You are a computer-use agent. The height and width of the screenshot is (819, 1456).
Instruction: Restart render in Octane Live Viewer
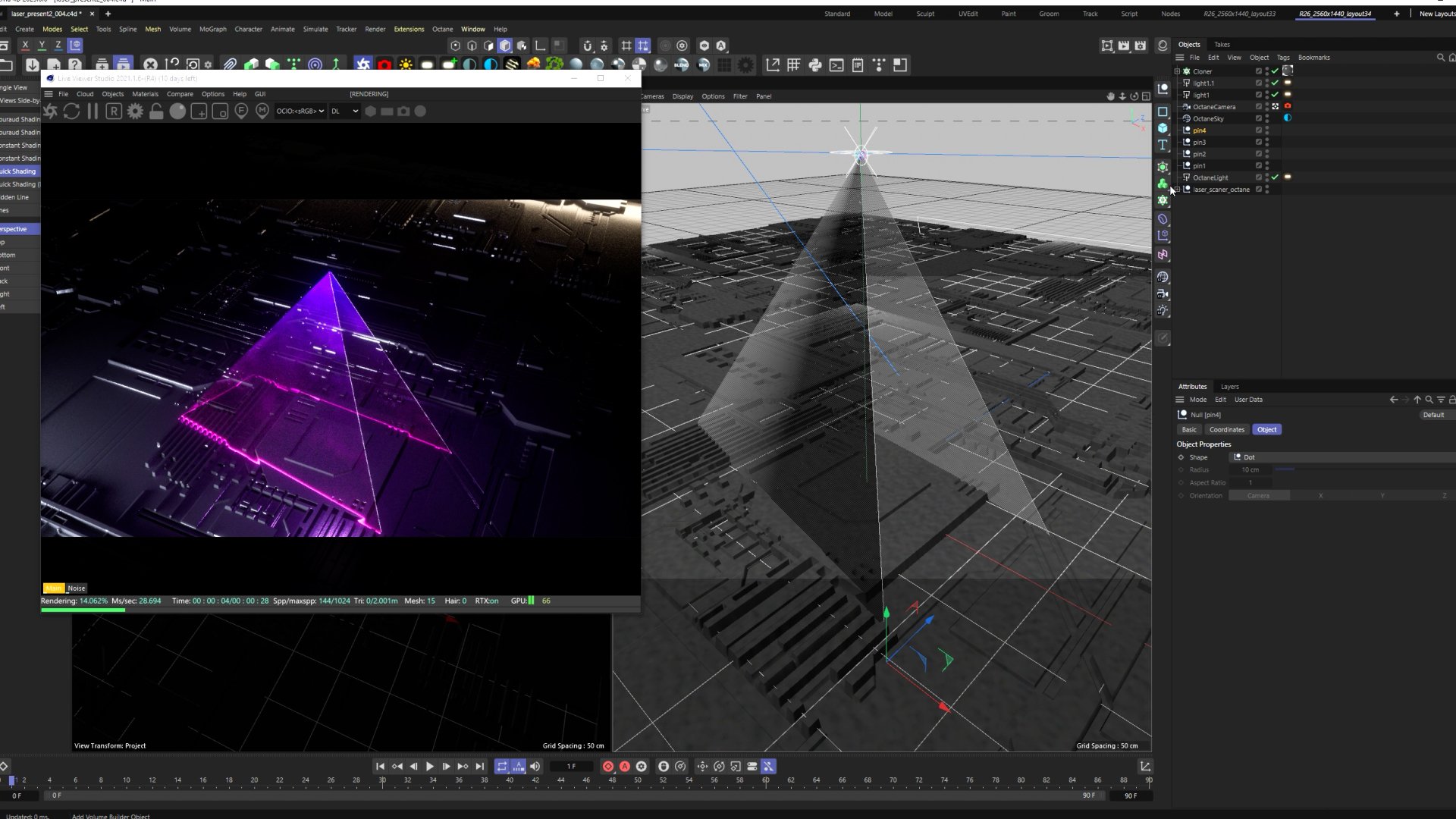pos(71,111)
